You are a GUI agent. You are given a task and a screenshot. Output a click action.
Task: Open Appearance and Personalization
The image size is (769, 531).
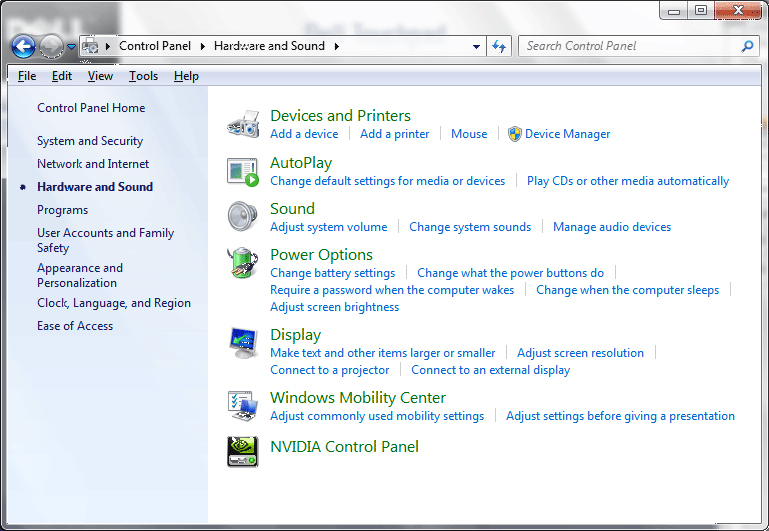point(80,275)
